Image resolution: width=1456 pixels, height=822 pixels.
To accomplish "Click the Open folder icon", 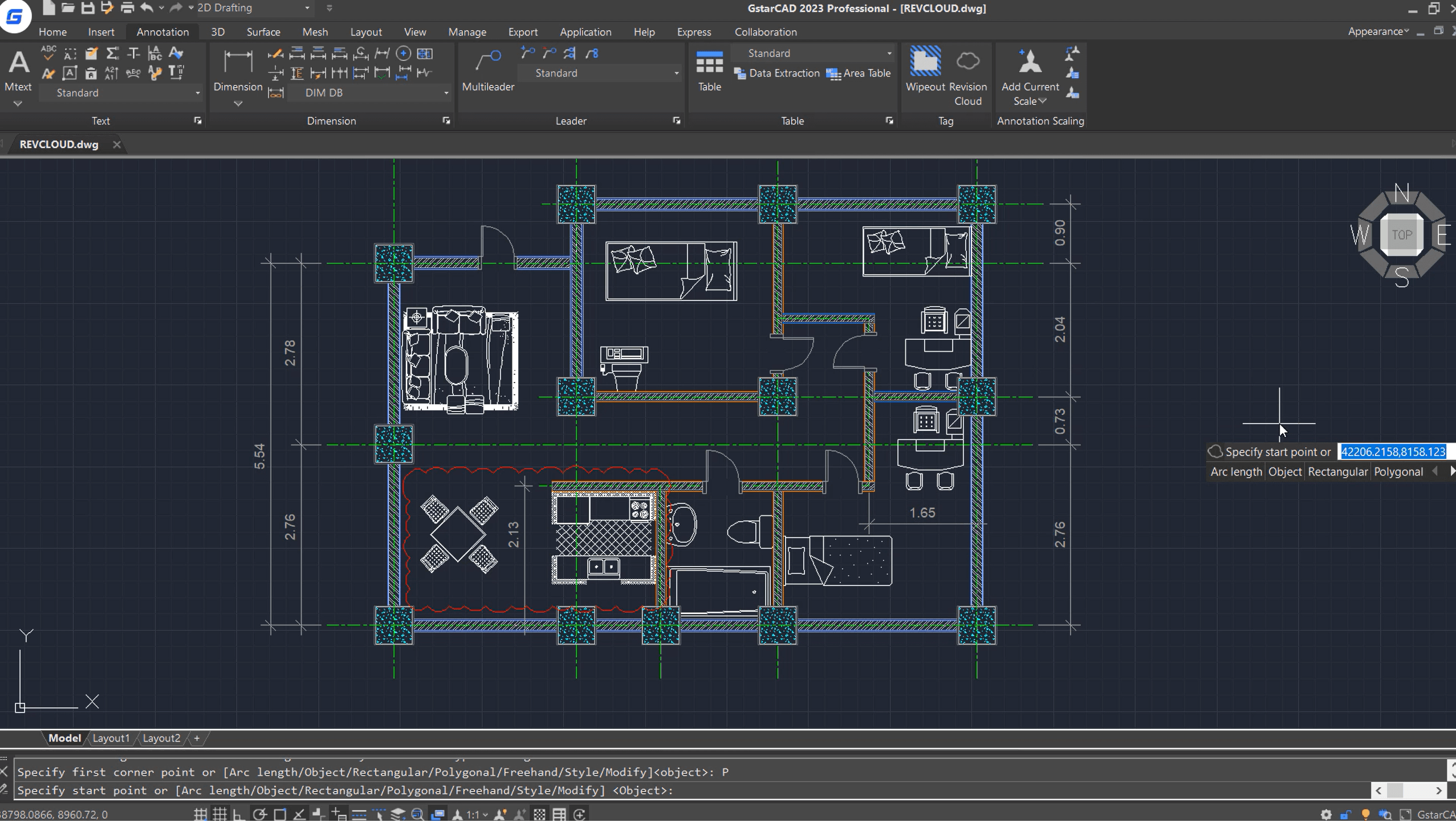I will coord(68,8).
